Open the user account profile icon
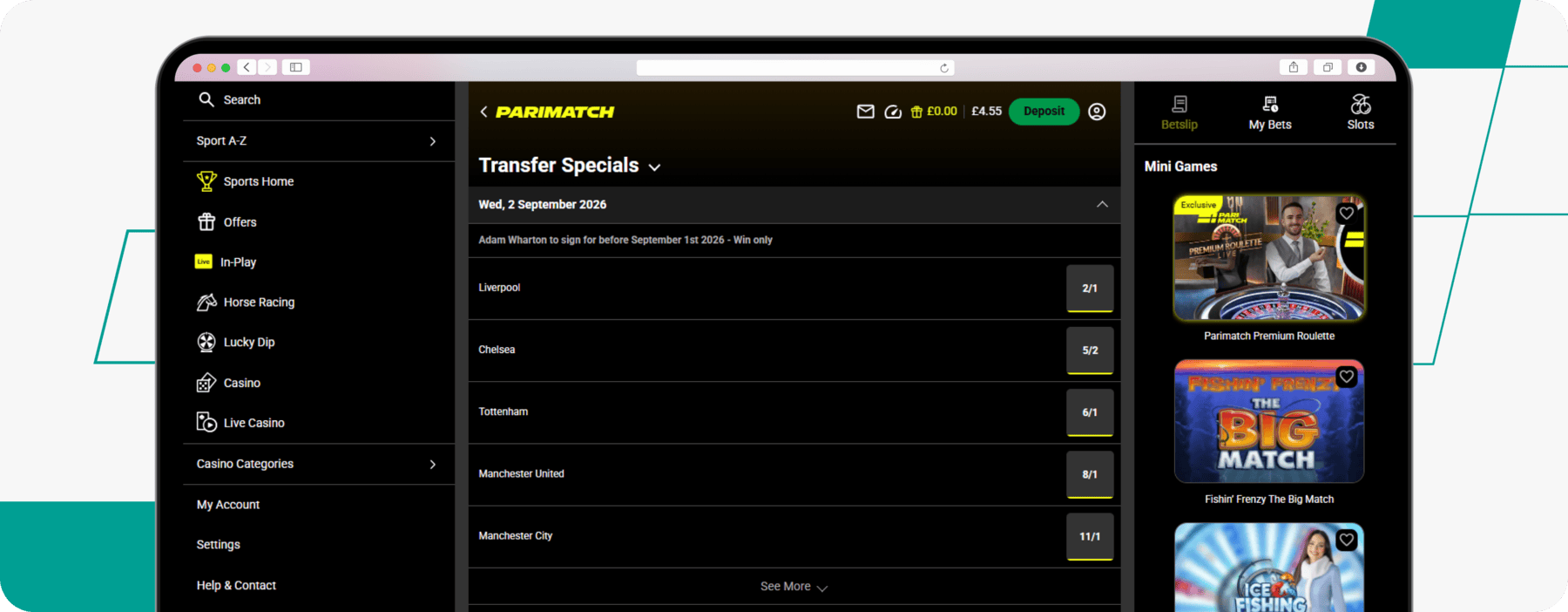 pos(1098,112)
